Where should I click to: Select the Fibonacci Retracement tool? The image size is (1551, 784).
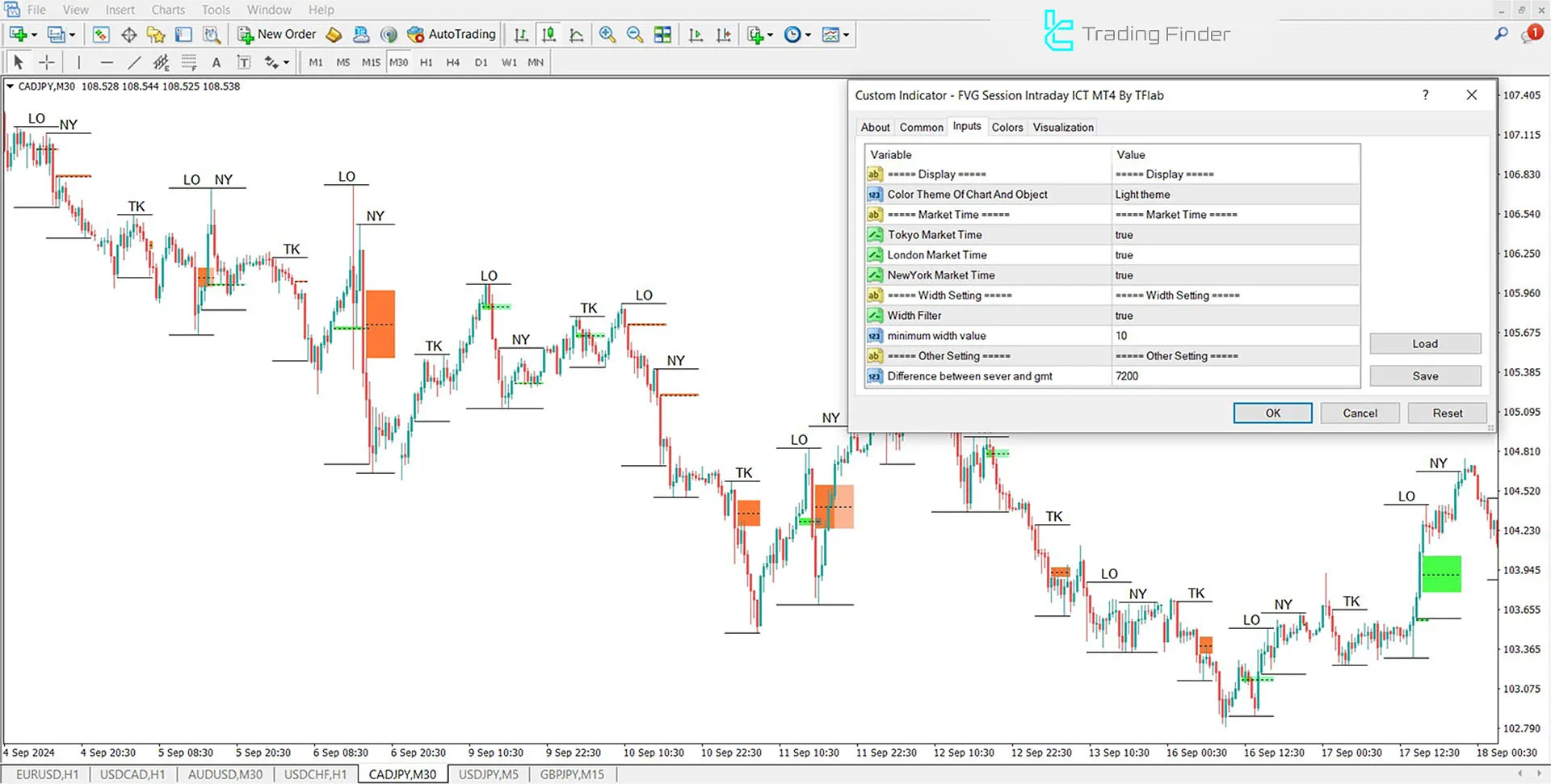(189, 62)
